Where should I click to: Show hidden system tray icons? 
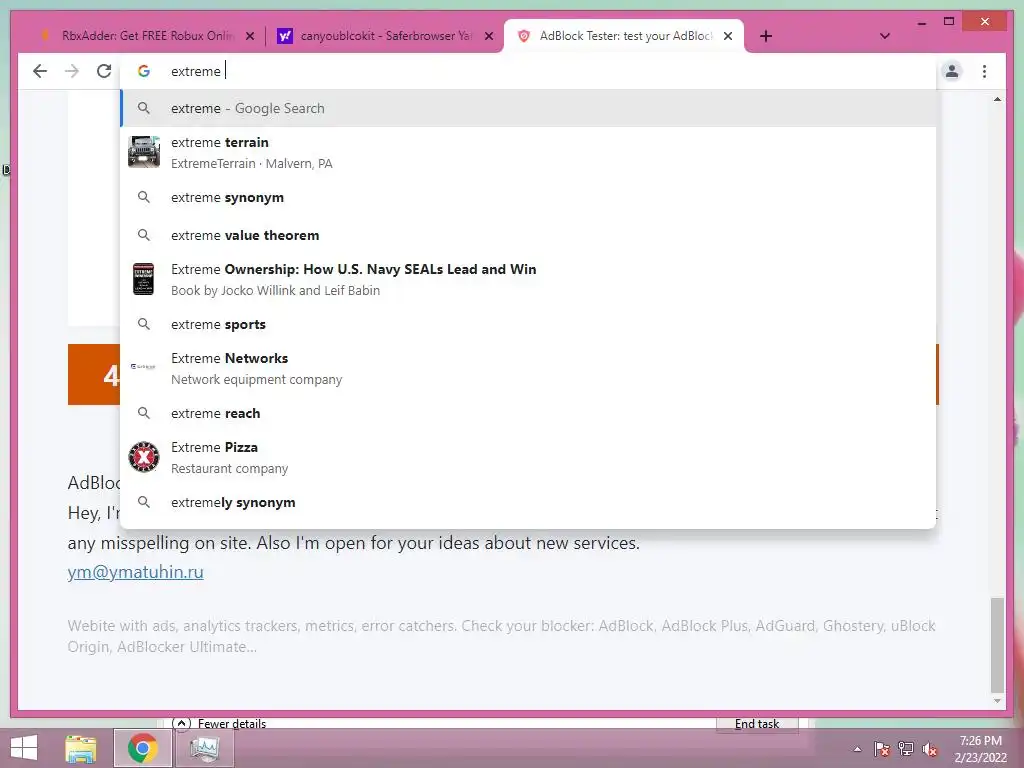pos(857,749)
